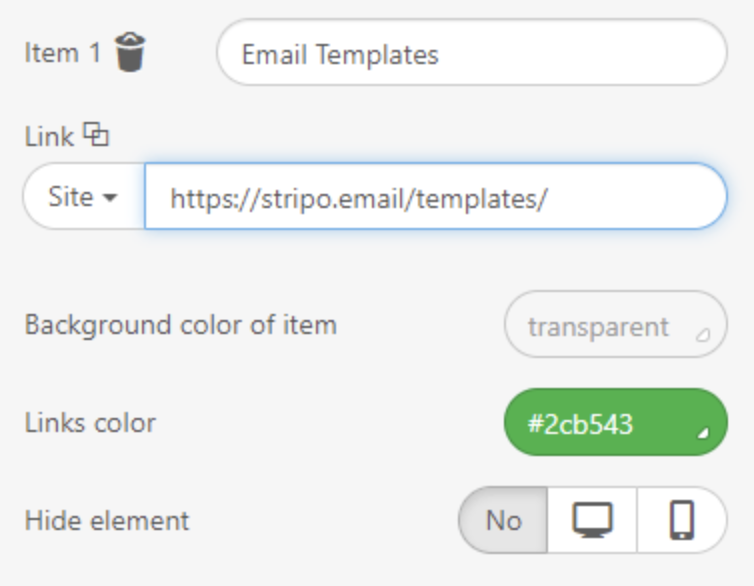Set Hide element to No
The image size is (754, 586).
[x=503, y=520]
